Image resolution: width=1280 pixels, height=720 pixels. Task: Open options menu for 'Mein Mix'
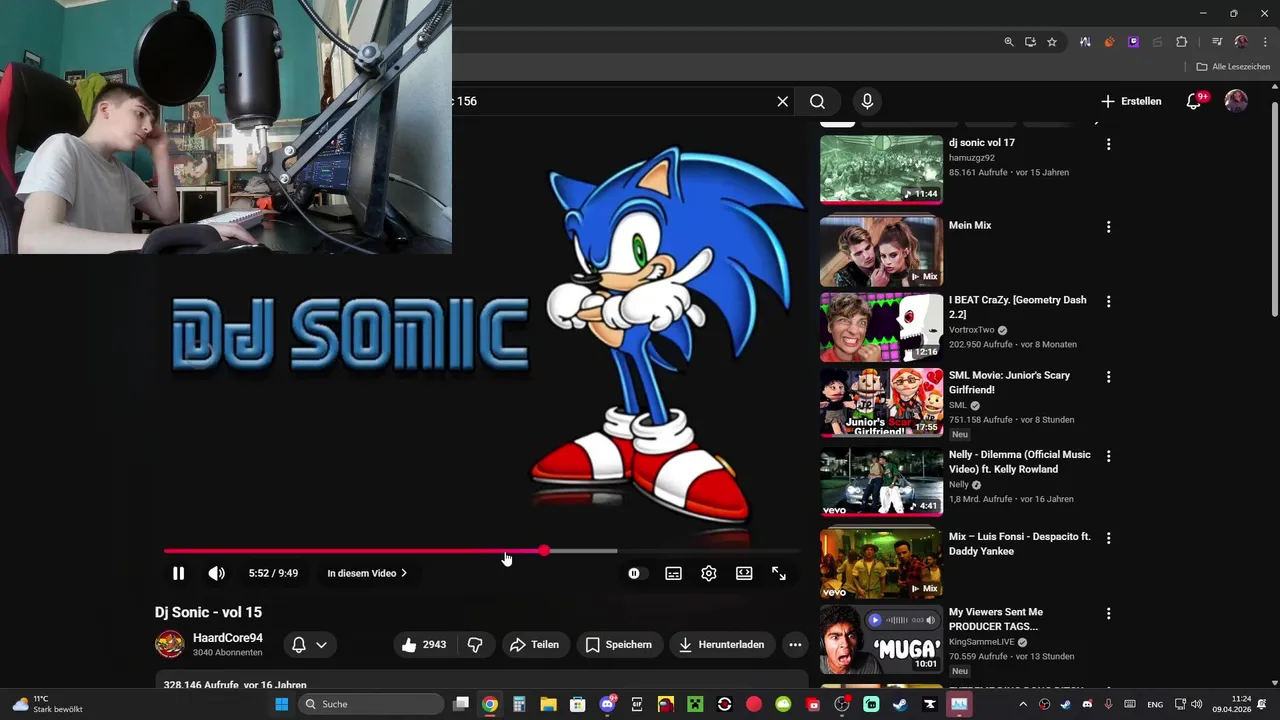coord(1108,227)
